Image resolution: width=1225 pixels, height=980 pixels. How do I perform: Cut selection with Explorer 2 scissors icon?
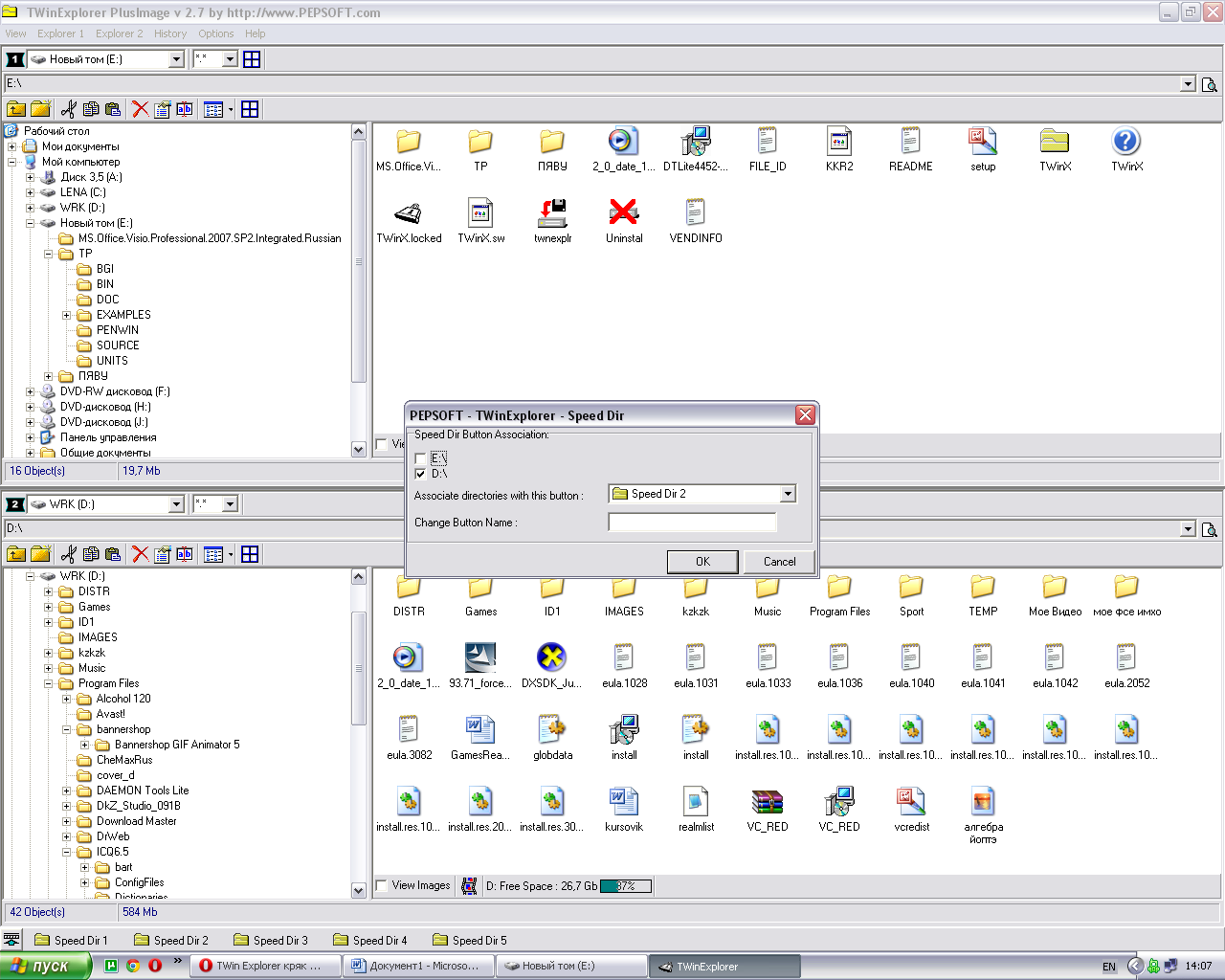point(68,554)
